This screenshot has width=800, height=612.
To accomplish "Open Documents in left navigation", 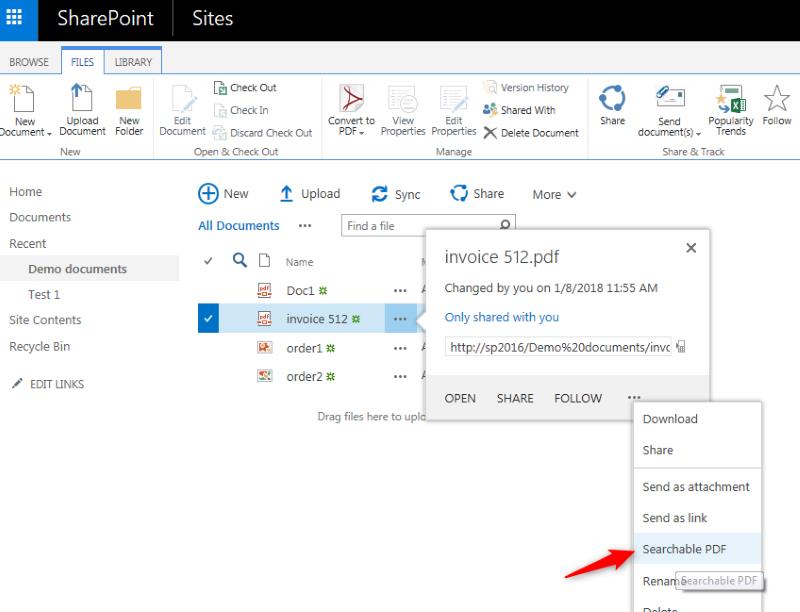I will [x=40, y=217].
